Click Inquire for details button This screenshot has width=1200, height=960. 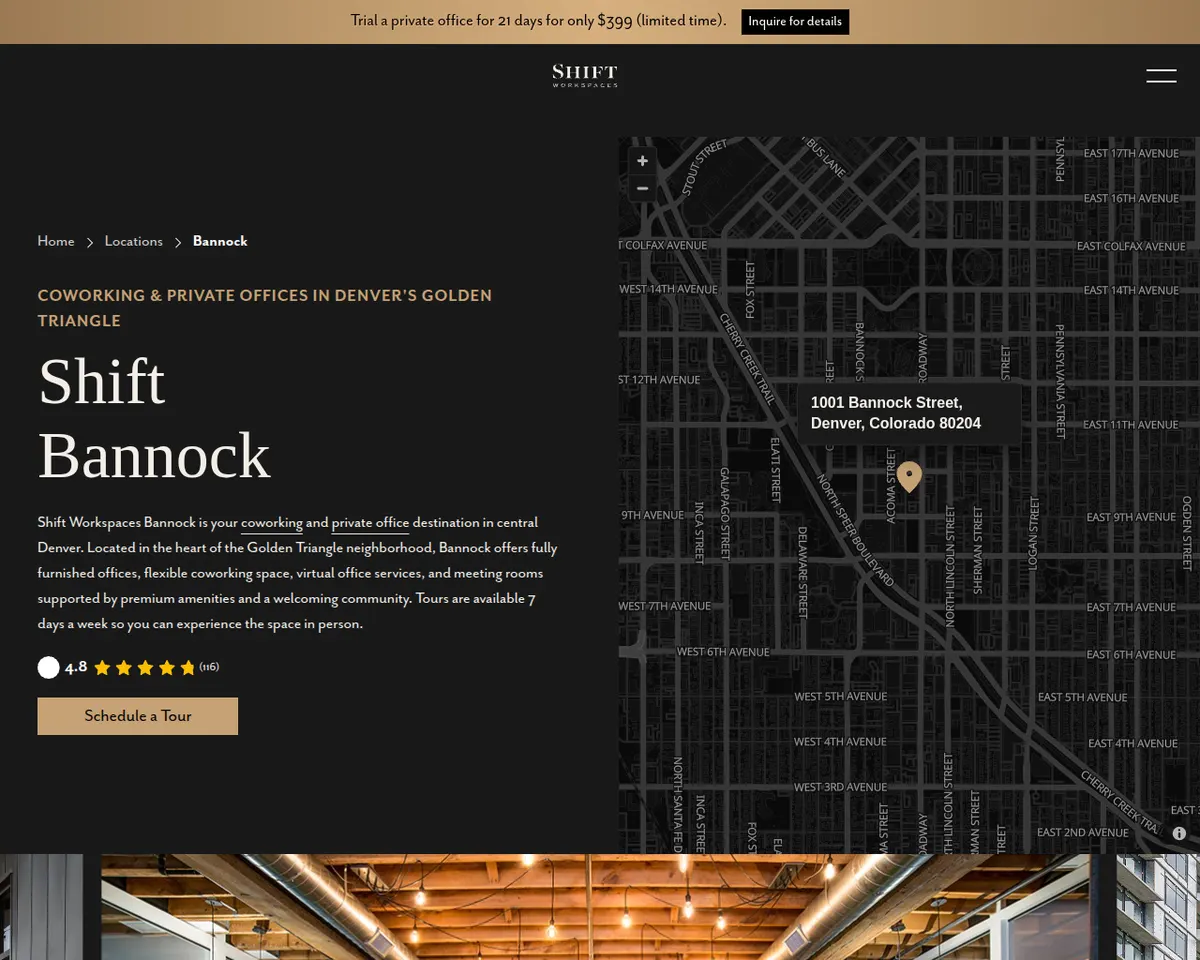(x=795, y=21)
